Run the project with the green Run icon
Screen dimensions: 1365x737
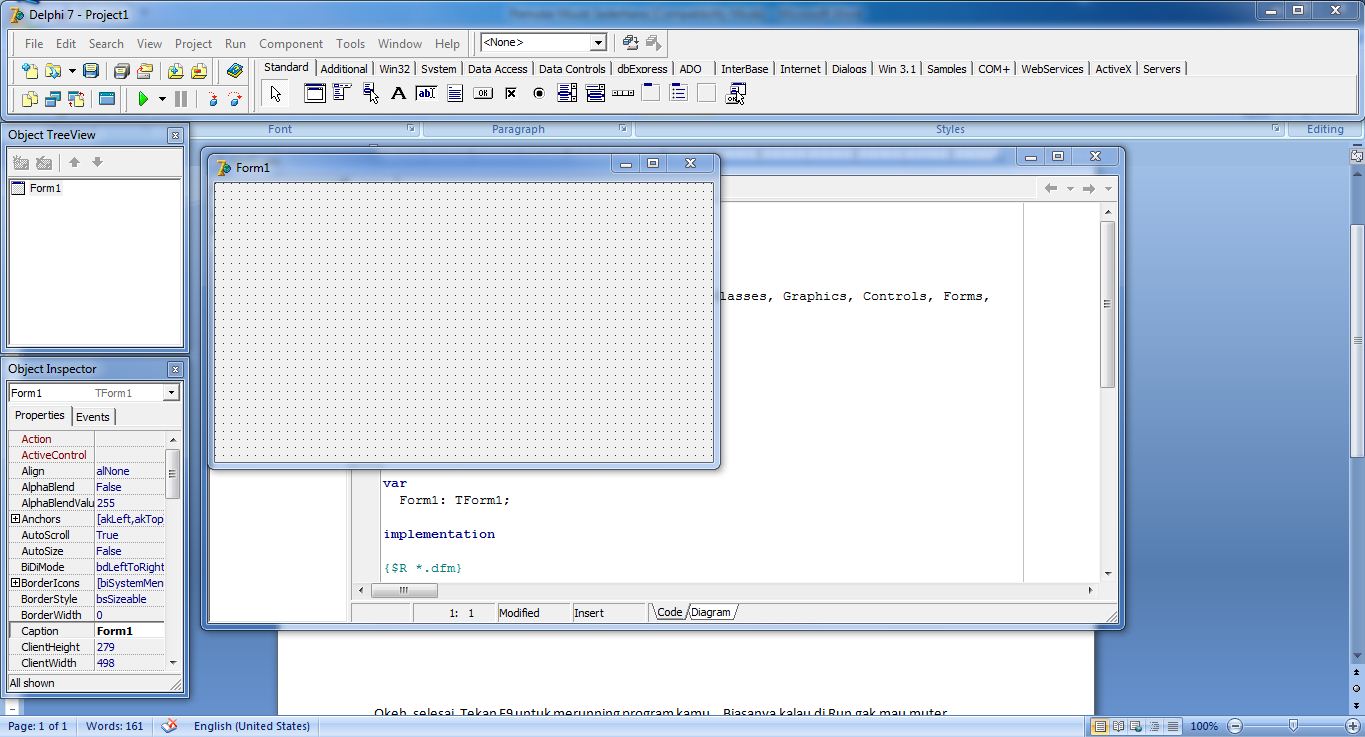click(x=145, y=98)
